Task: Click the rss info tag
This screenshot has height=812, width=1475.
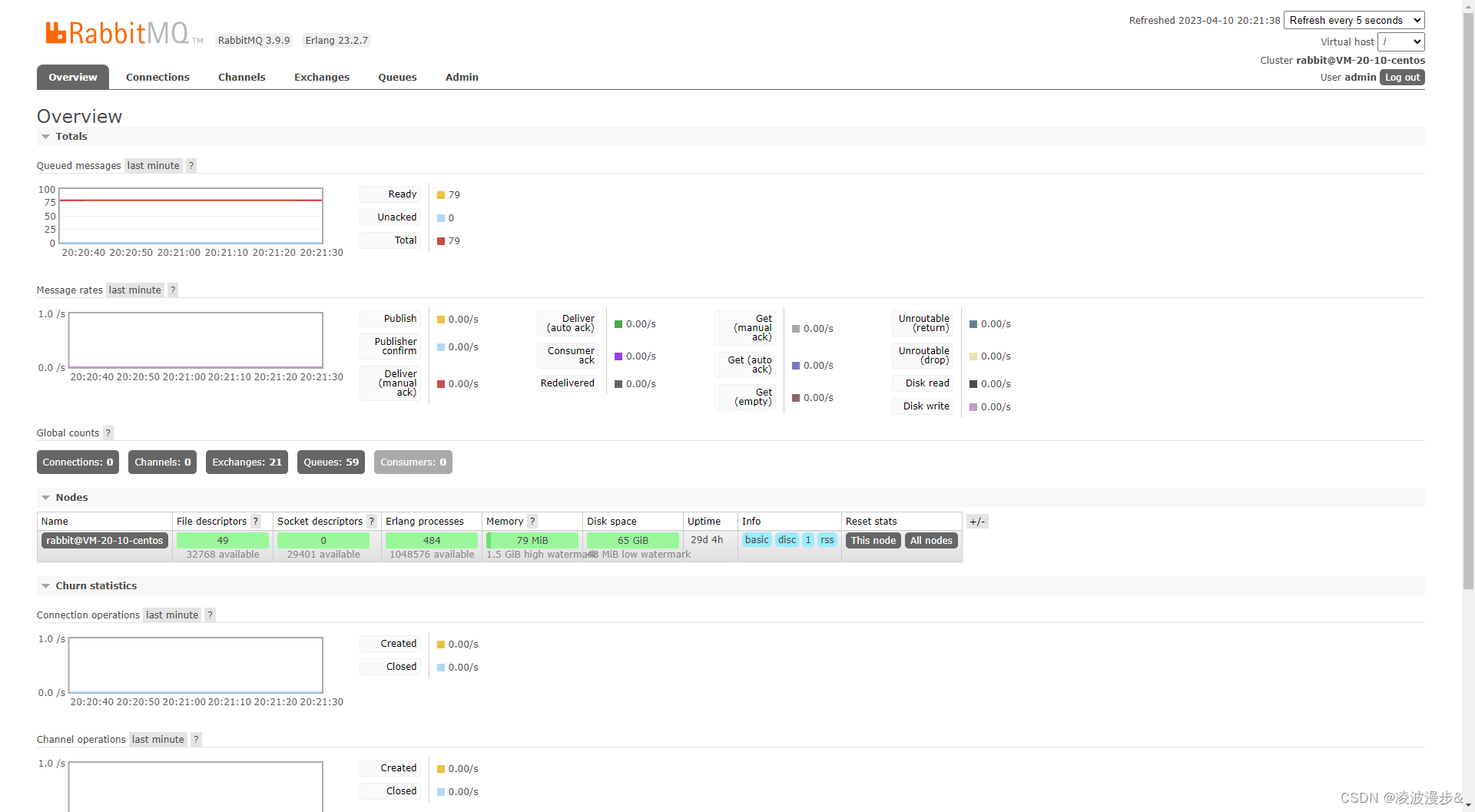Action: [x=827, y=539]
